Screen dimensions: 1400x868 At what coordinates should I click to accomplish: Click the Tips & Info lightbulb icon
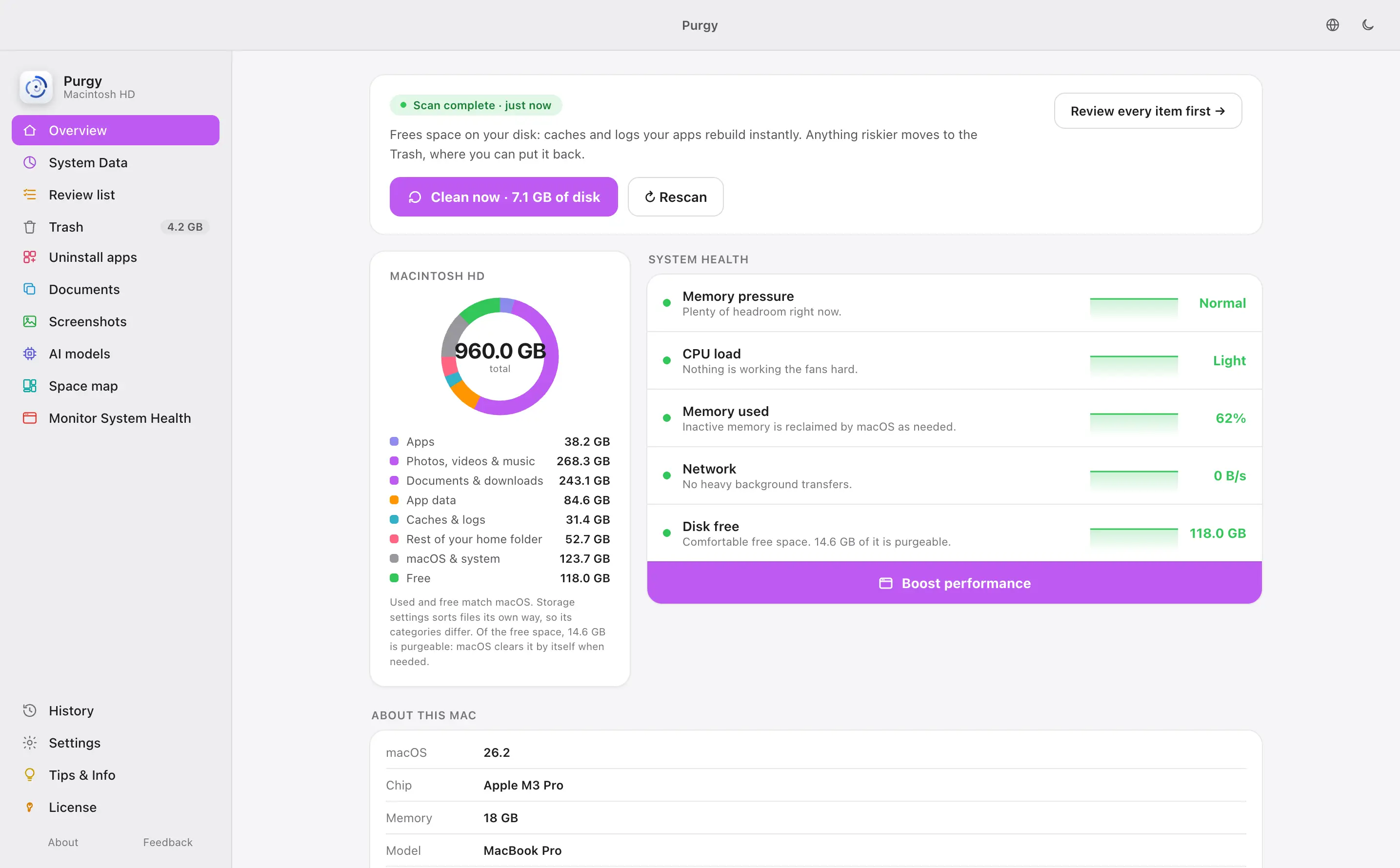point(30,775)
